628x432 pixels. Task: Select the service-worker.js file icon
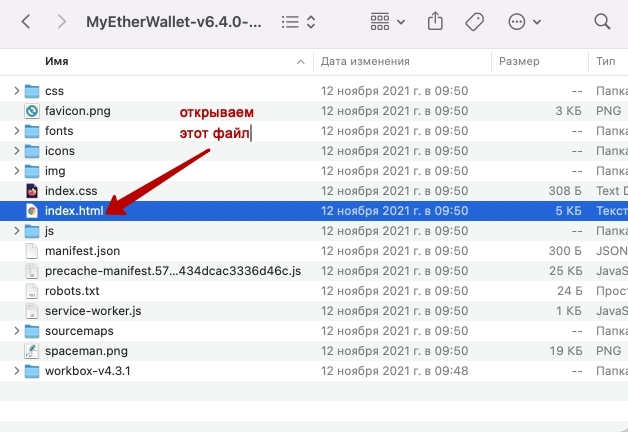(32, 311)
